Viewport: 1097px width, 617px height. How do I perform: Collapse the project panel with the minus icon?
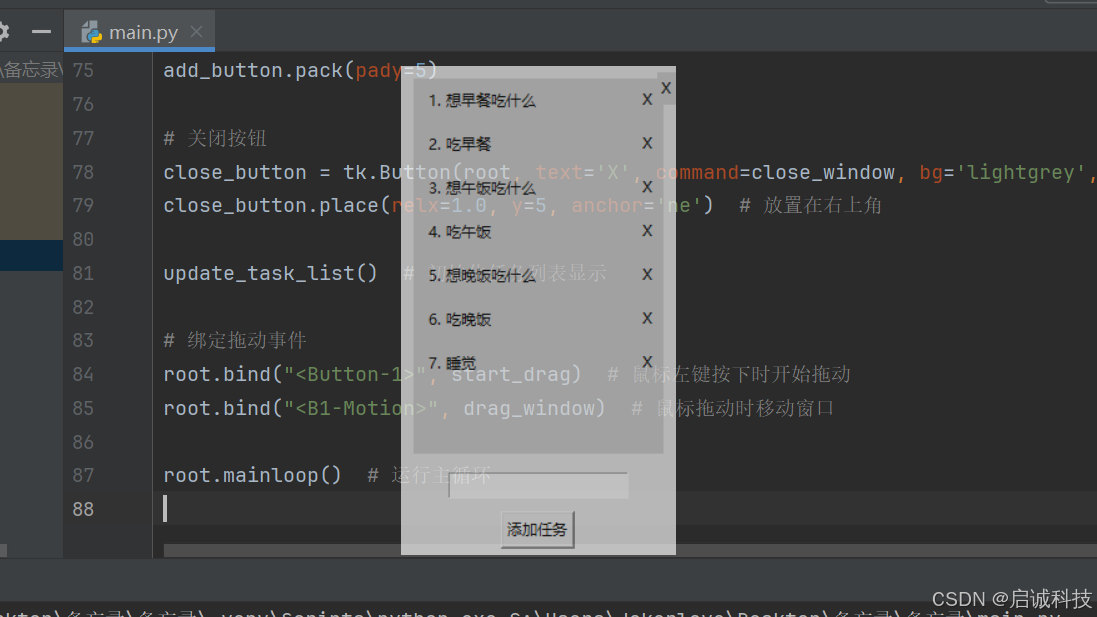(x=41, y=31)
